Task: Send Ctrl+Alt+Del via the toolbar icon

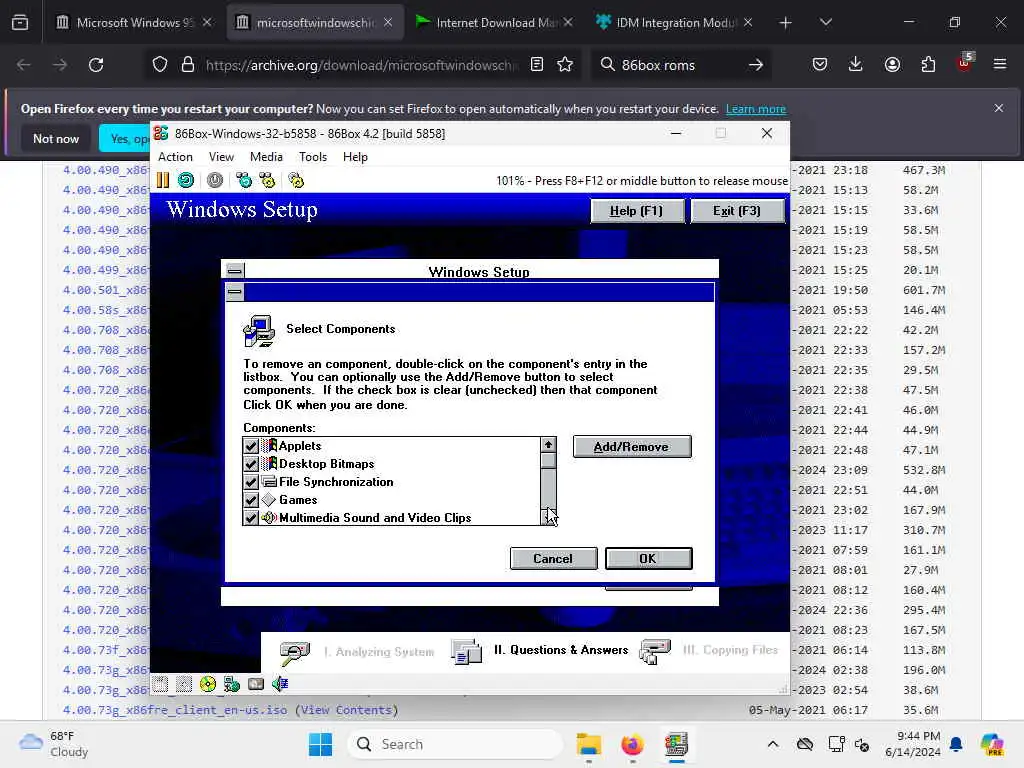Action: tap(244, 180)
